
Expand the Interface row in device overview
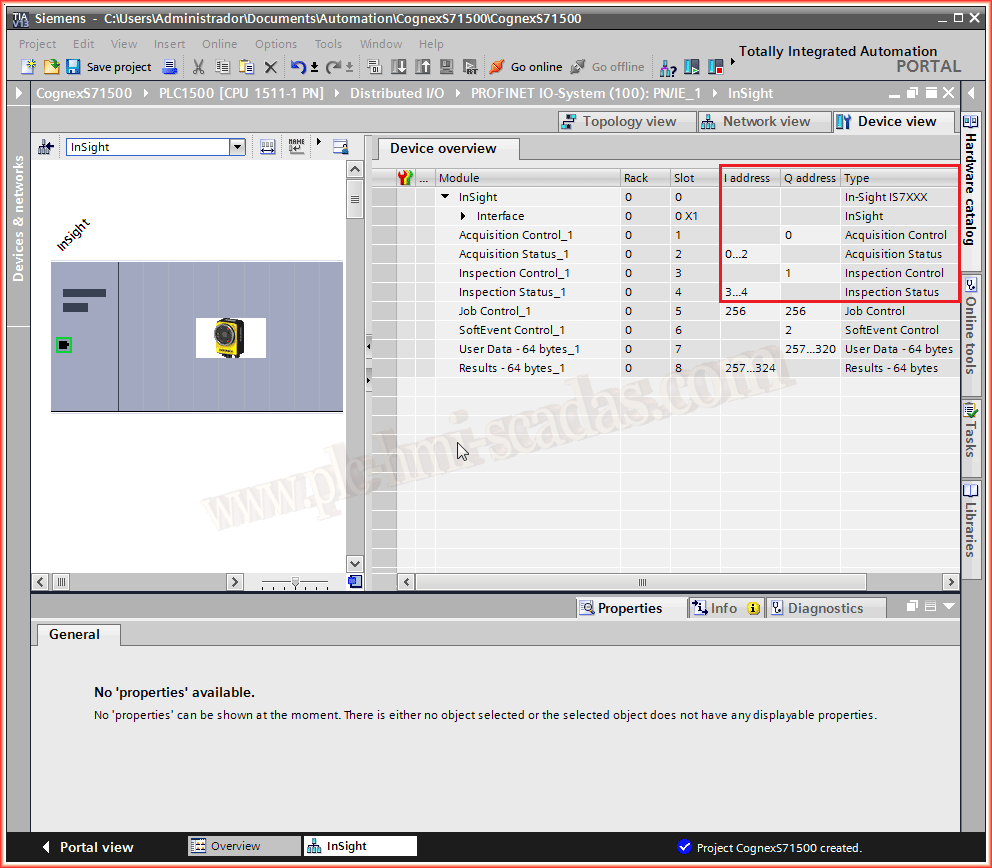pyautogui.click(x=463, y=216)
